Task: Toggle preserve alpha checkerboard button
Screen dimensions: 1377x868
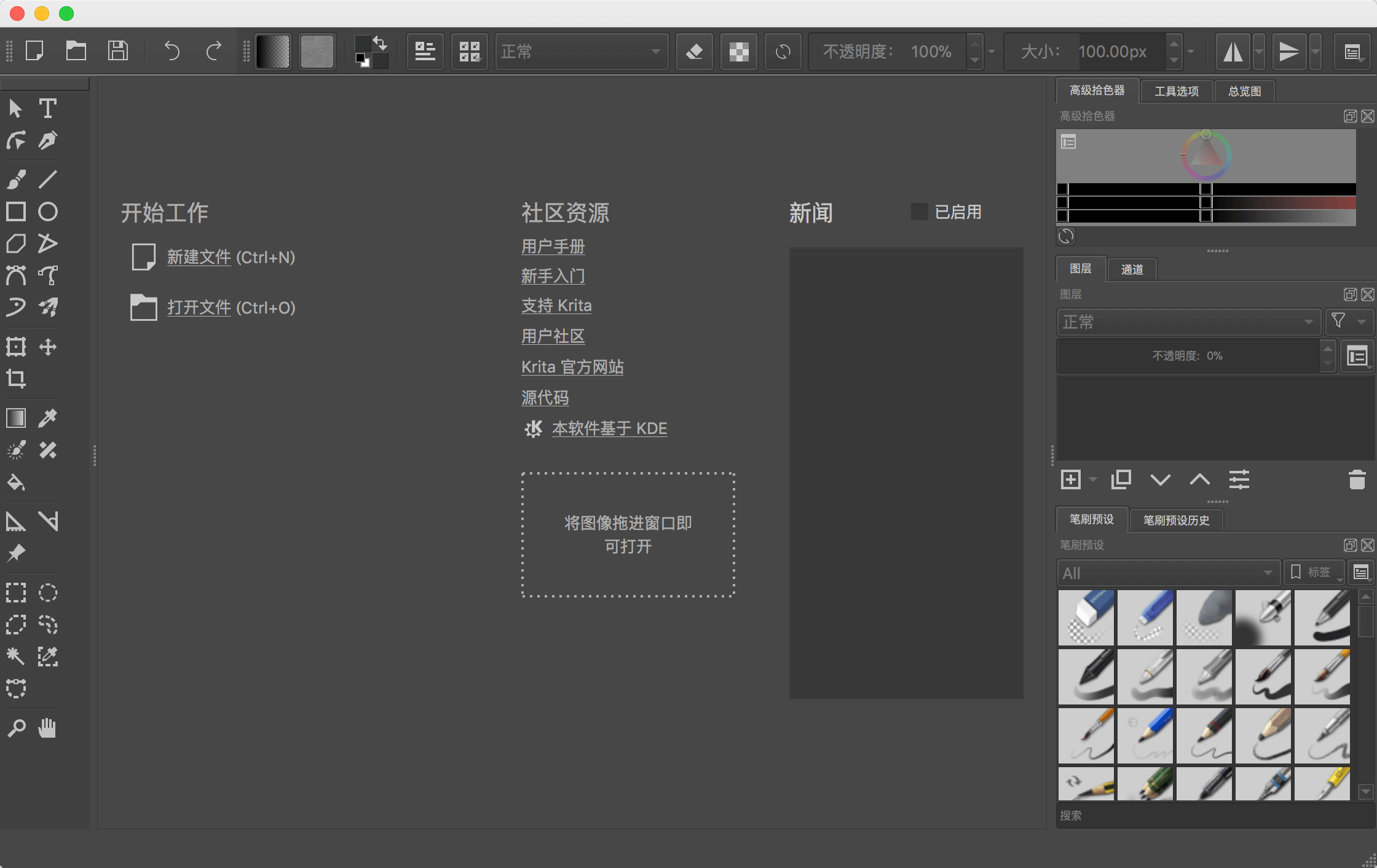Action: 739,52
